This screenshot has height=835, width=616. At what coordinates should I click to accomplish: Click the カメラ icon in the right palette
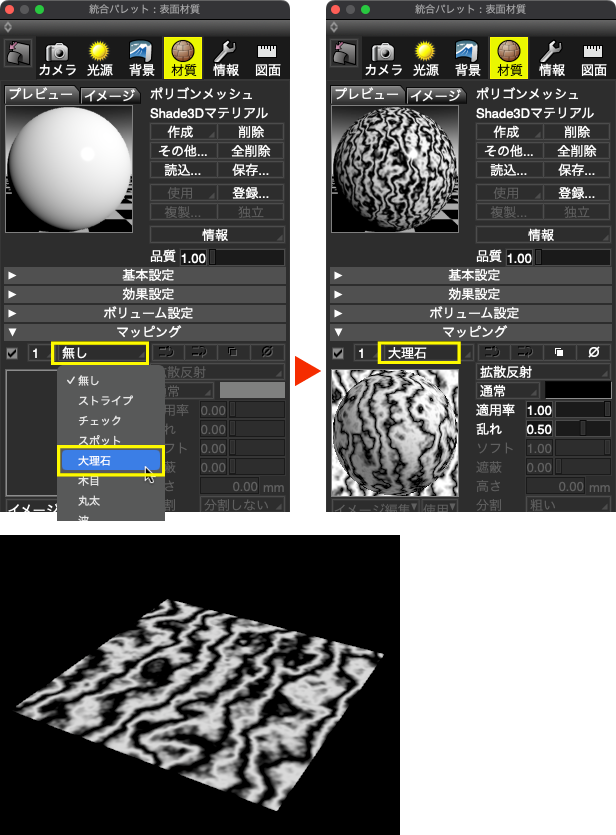(x=383, y=59)
